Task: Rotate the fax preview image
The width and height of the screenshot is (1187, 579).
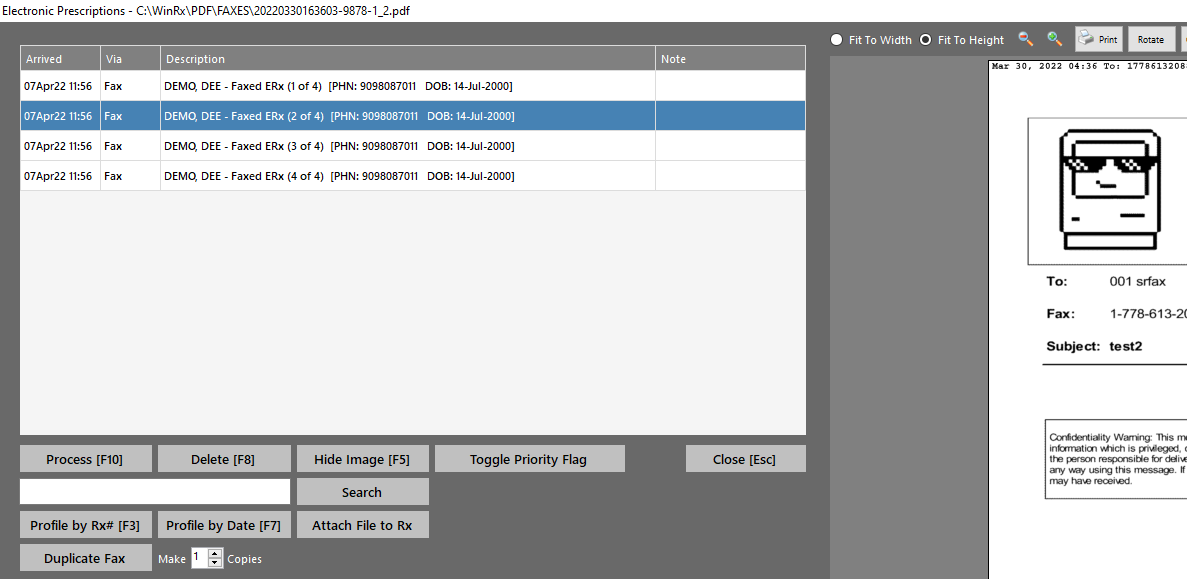Action: (1151, 39)
